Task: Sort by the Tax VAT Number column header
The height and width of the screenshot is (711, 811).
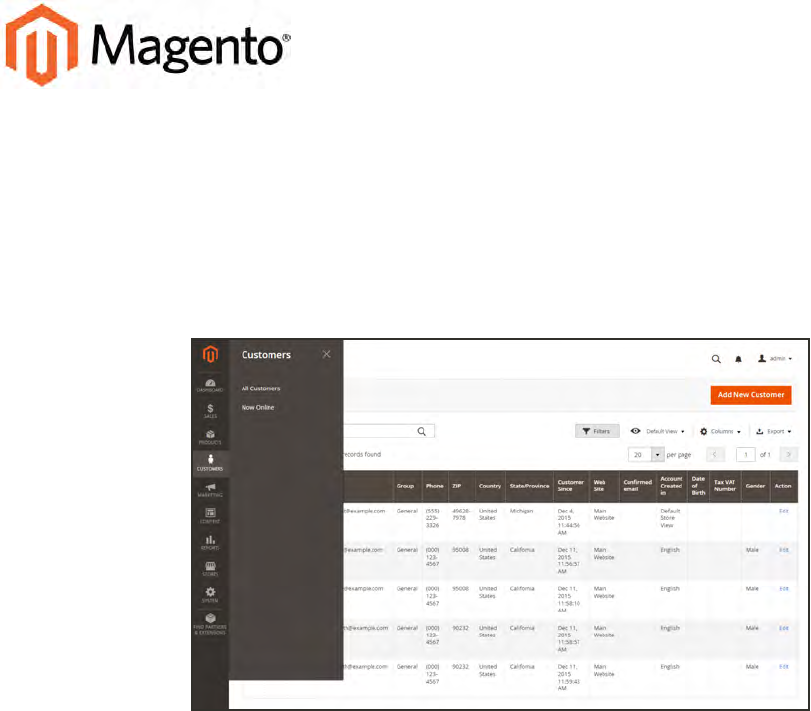Action: pos(726,486)
